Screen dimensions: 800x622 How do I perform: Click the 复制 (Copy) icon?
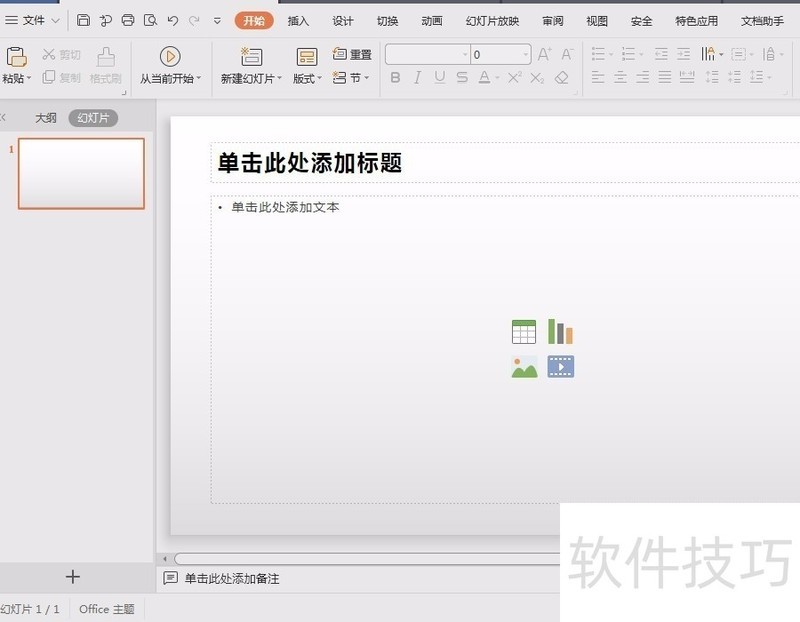pos(48,77)
